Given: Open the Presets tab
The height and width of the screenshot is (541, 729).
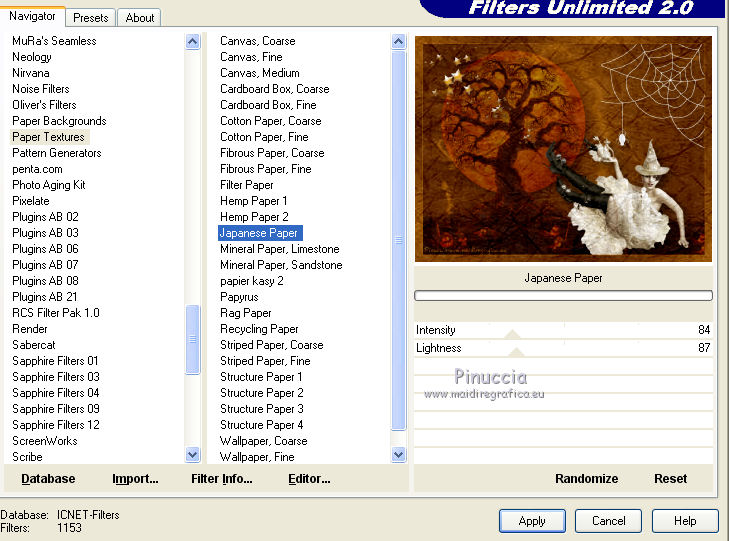Looking at the screenshot, I should 91,18.
